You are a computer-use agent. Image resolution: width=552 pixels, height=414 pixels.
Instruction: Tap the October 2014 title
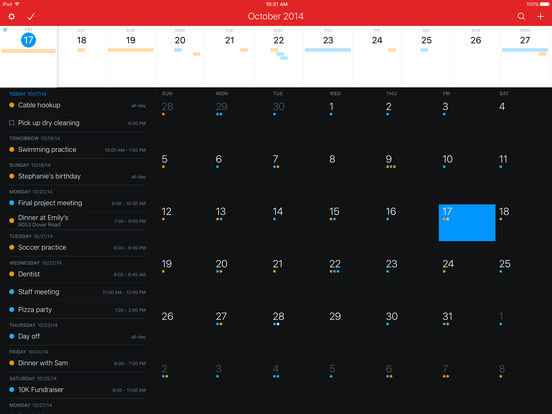[276, 16]
